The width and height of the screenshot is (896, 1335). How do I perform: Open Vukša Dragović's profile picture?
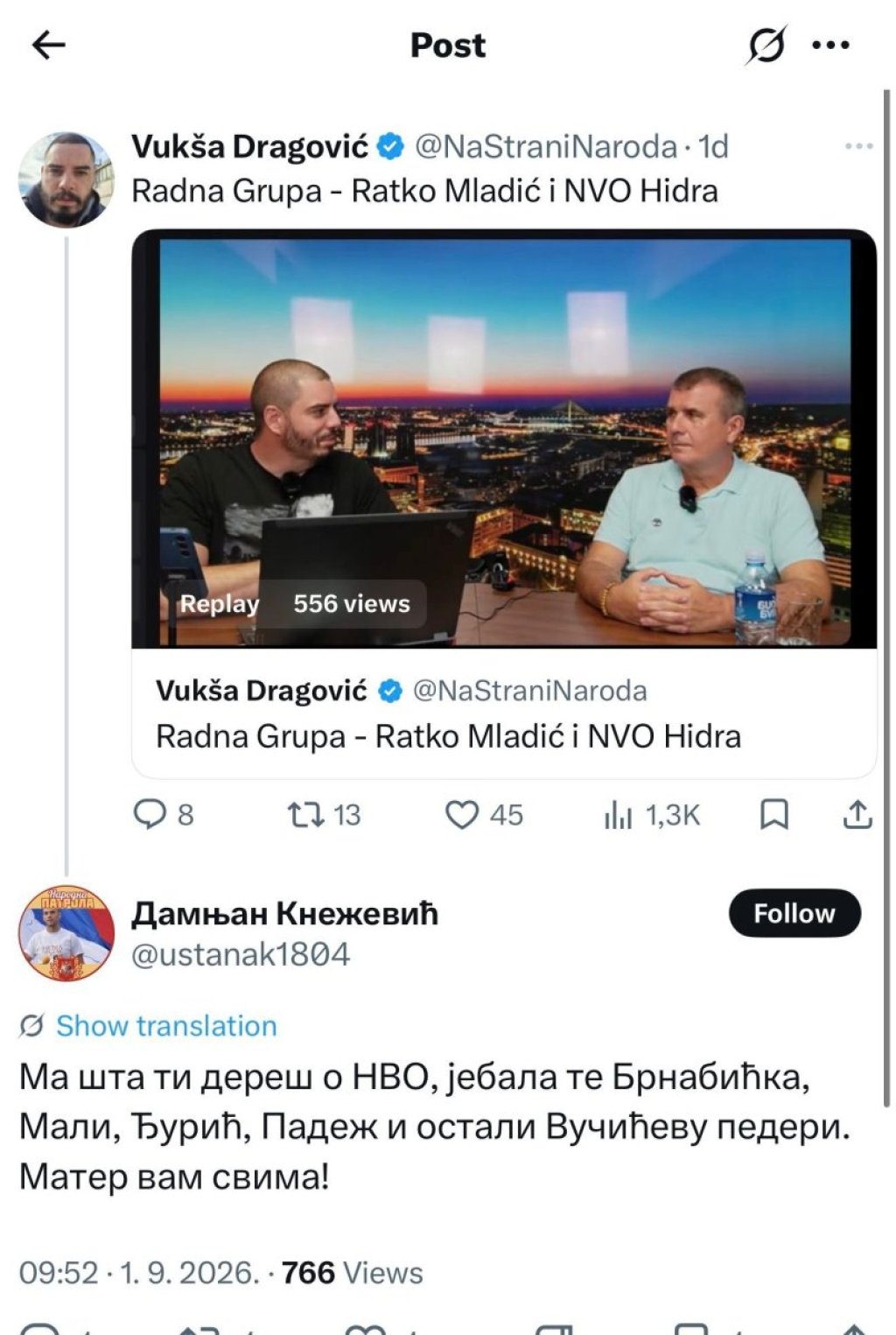tap(66, 179)
